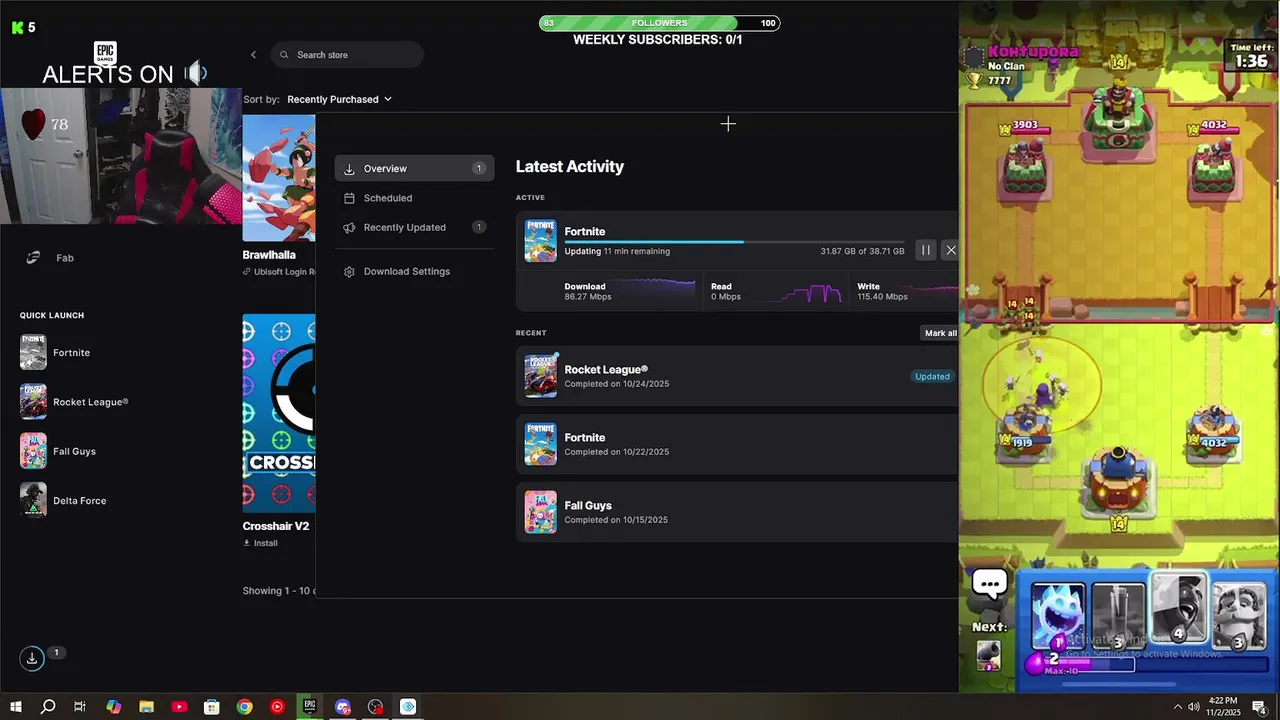Click the Fall Guys recent activity thumbnail

tap(540, 512)
